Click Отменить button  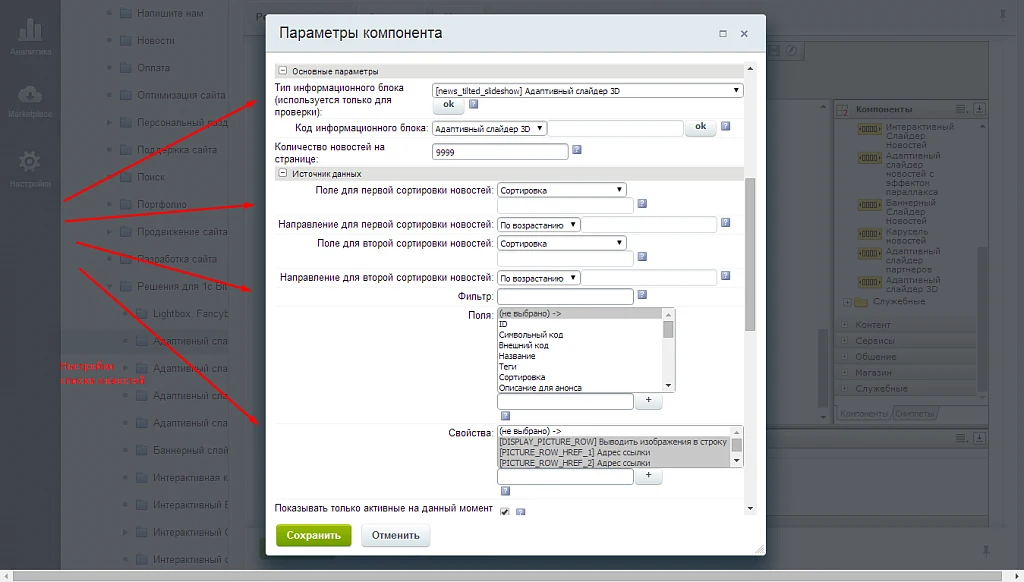396,535
